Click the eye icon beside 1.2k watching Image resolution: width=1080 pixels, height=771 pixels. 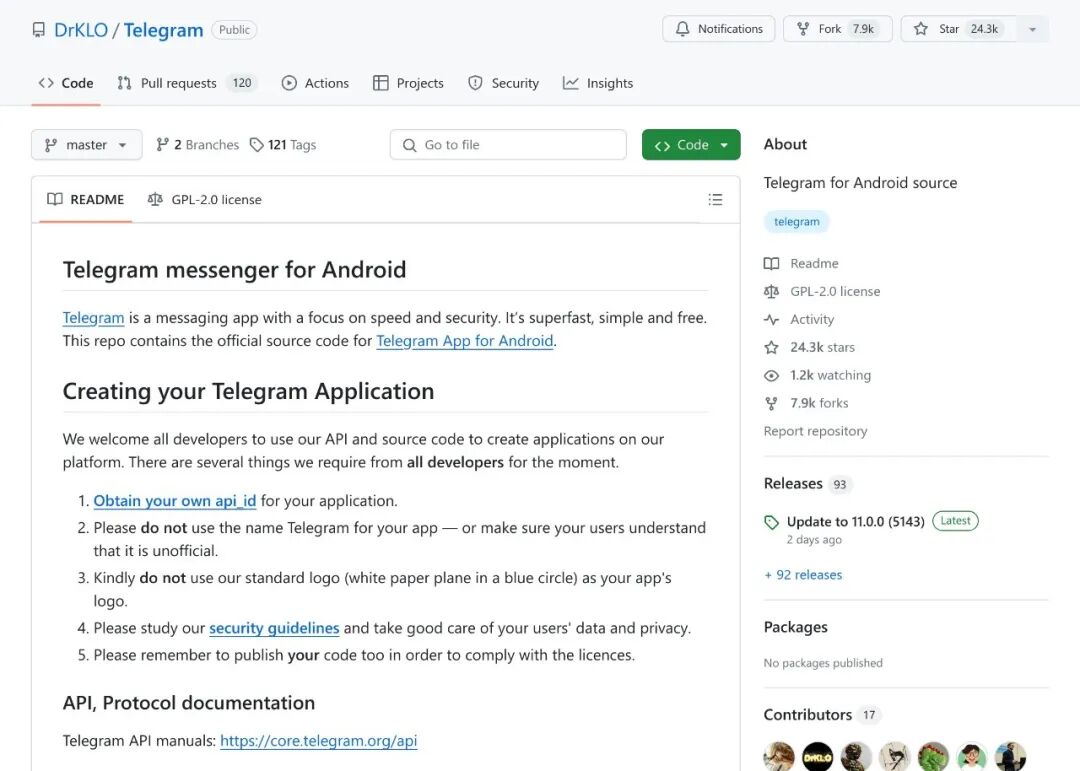771,376
